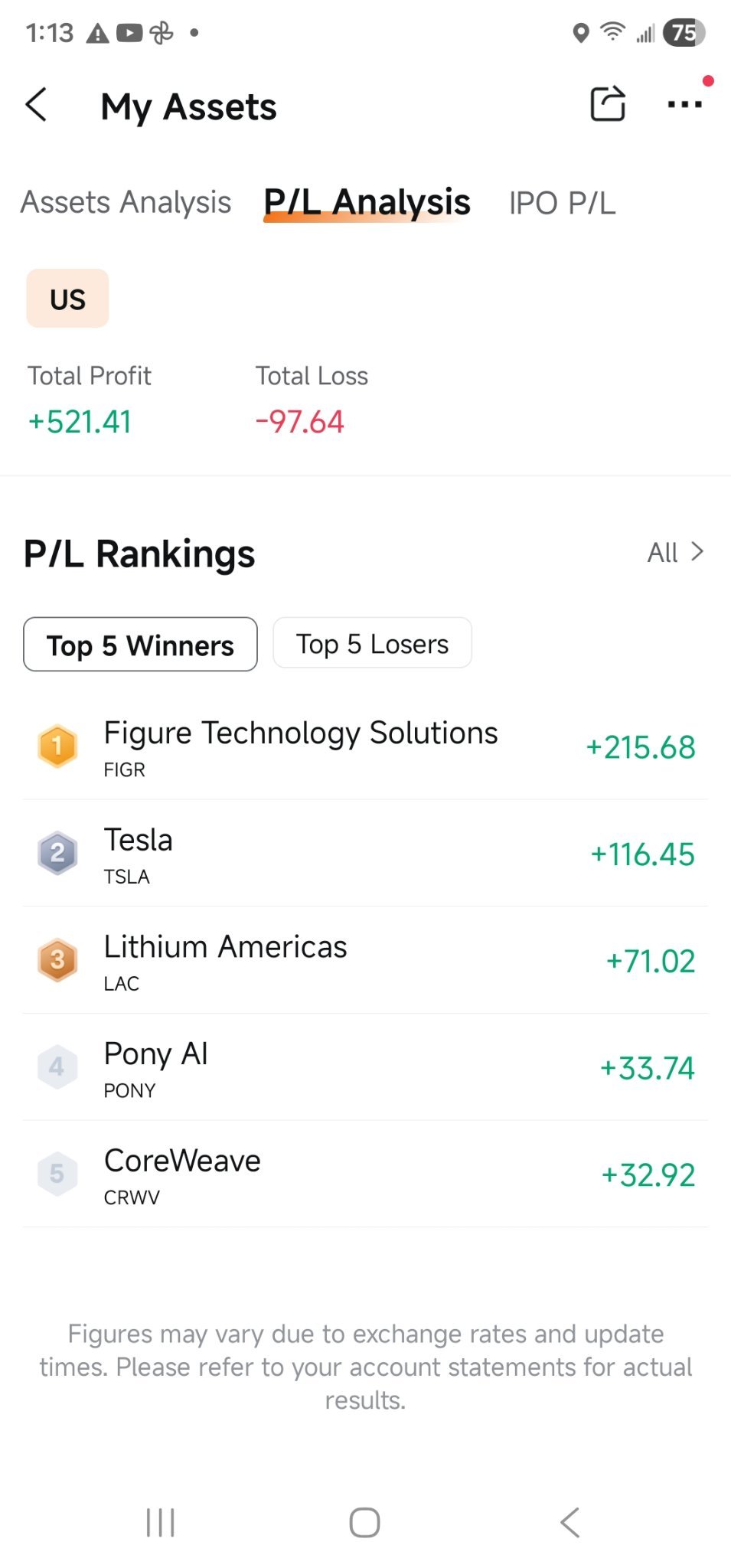Tap the bronze rank 3 badge
Image resolution: width=731 pixels, height=1568 pixels.
[x=57, y=960]
